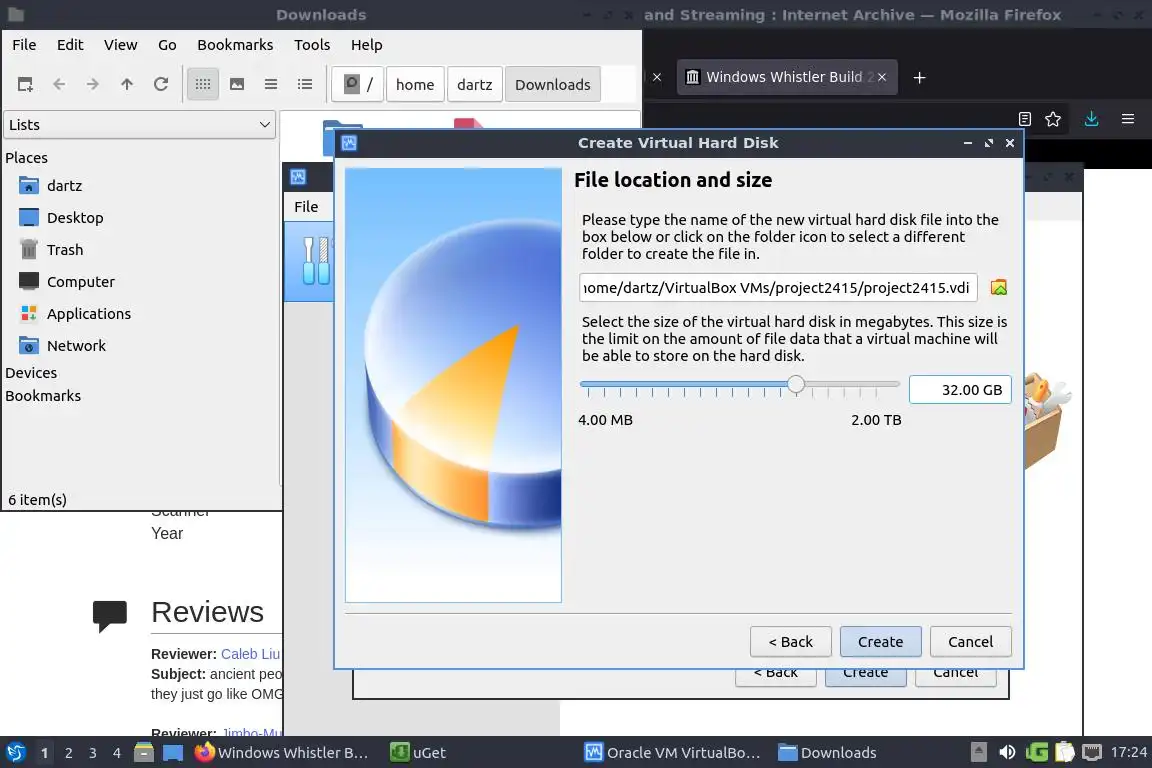The width and height of the screenshot is (1152, 768).
Task: Open the View menu in file manager
Action: point(120,45)
